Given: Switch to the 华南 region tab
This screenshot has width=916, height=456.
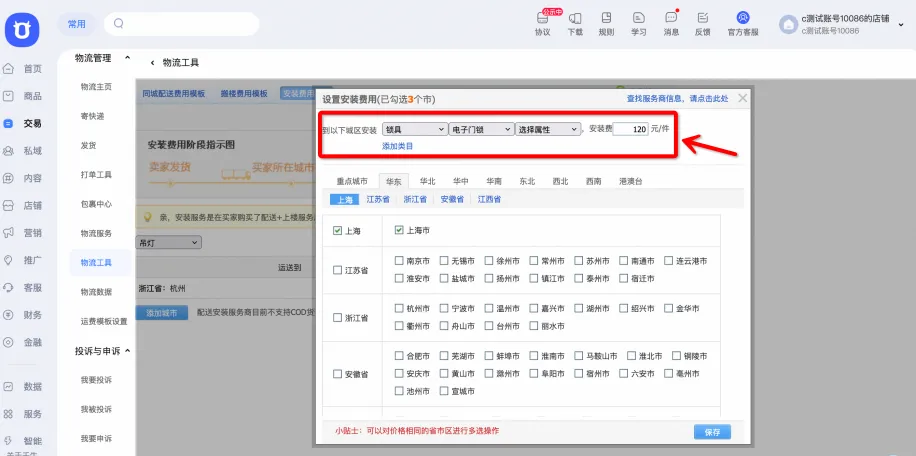Looking at the screenshot, I should coord(494,182).
